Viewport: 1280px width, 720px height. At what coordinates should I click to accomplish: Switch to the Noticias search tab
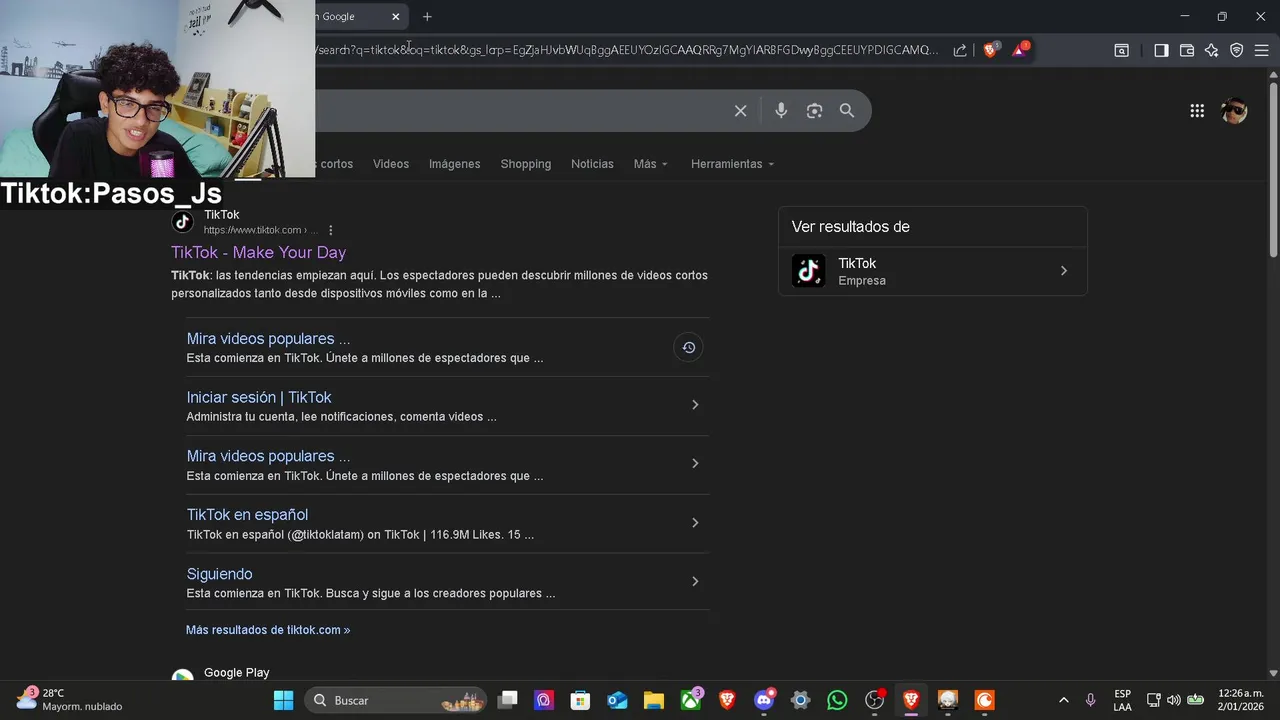(x=592, y=164)
